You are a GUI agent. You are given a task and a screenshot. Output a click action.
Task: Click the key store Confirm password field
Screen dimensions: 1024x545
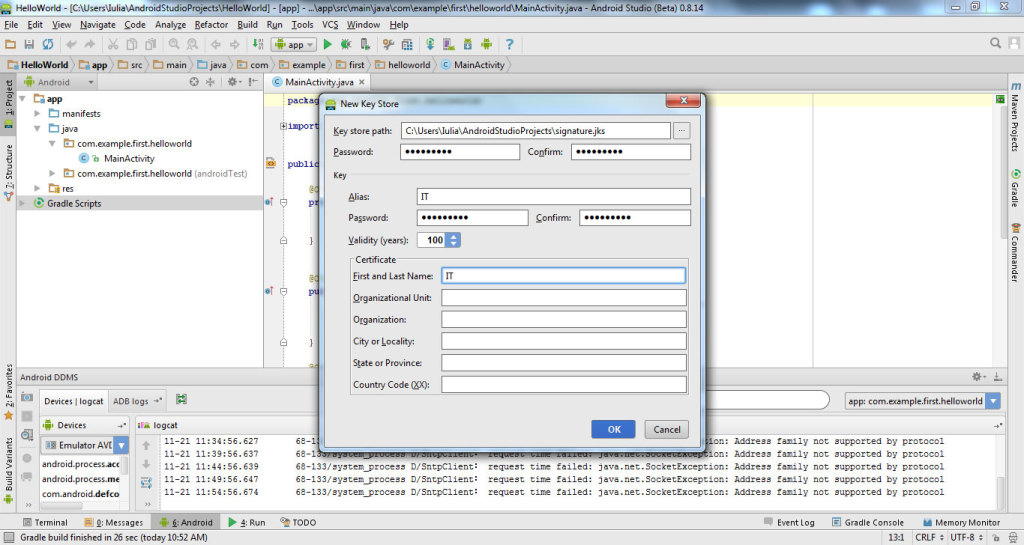[x=630, y=151]
